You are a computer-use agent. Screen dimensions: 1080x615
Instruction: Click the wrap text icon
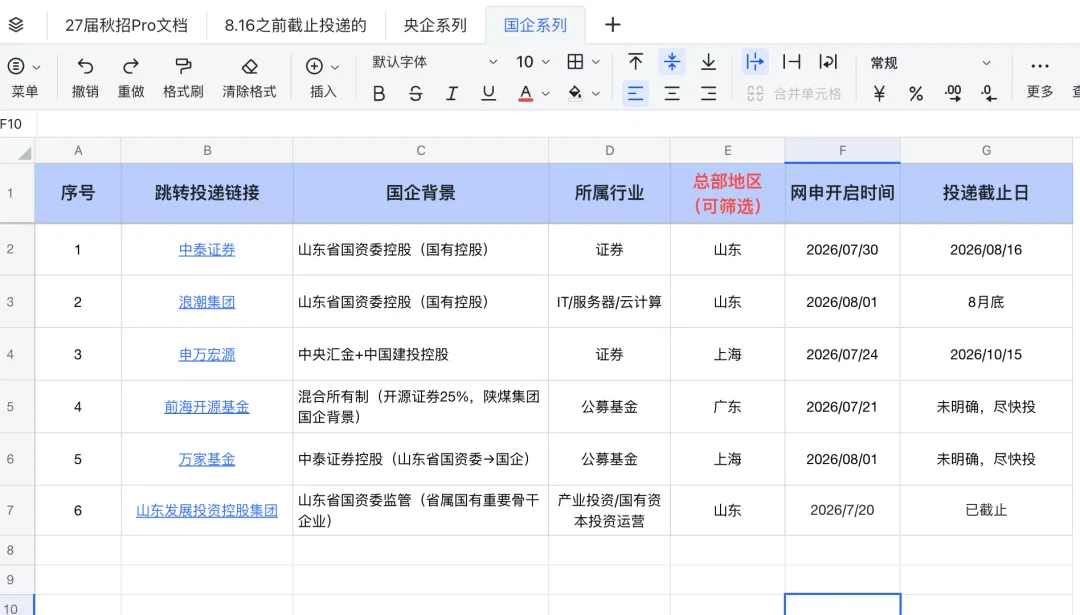pos(828,62)
